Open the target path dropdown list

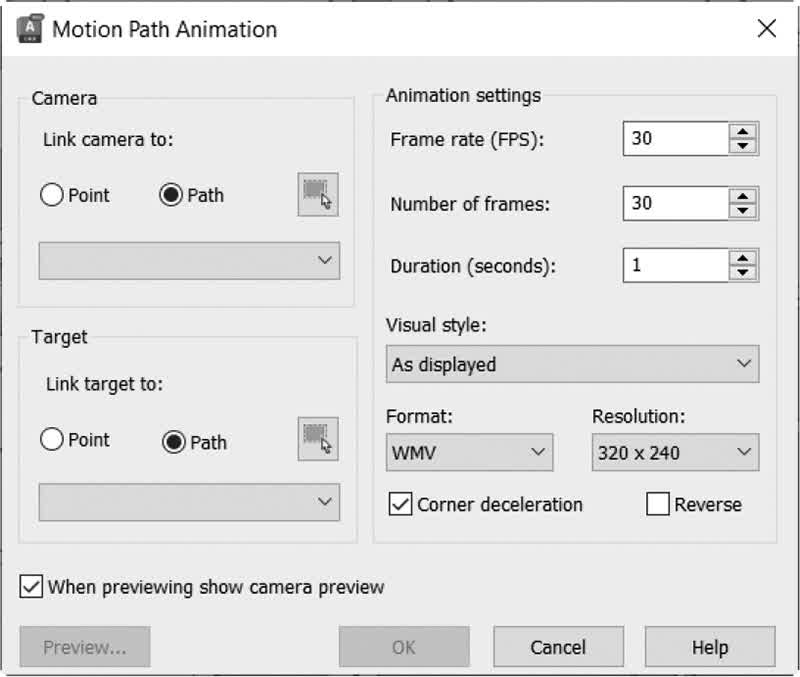click(189, 502)
